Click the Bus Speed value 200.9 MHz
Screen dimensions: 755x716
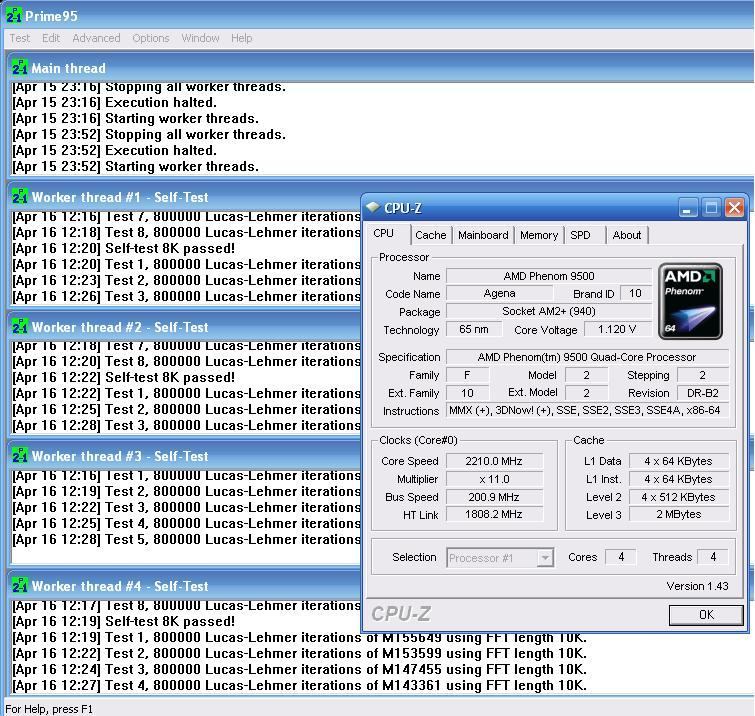coord(495,497)
